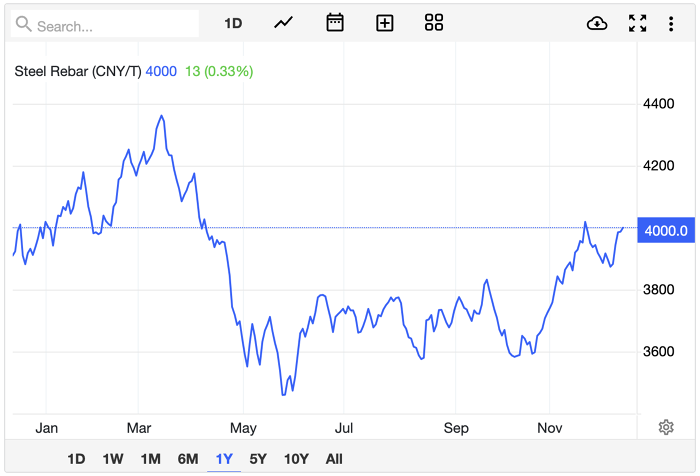Open the 1D interval selector in toolbar
The width and height of the screenshot is (700, 476).
233,23
